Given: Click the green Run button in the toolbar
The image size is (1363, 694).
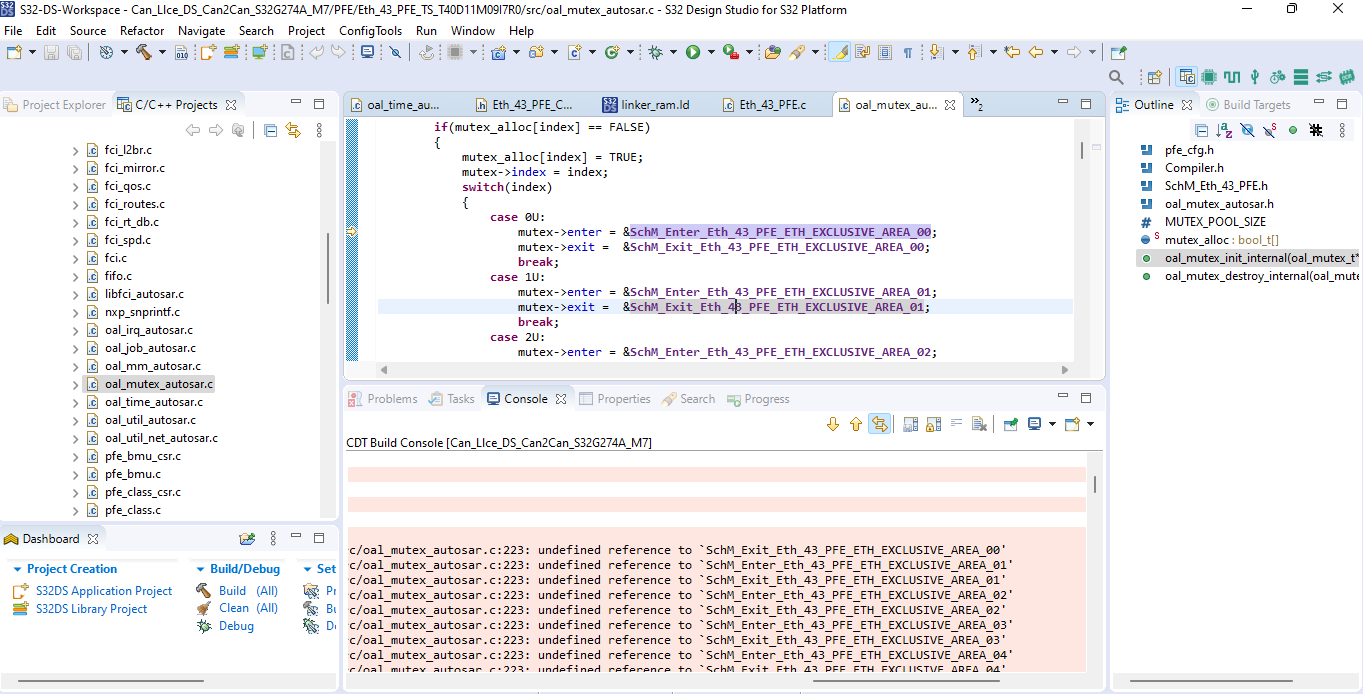Looking at the screenshot, I should [x=692, y=52].
